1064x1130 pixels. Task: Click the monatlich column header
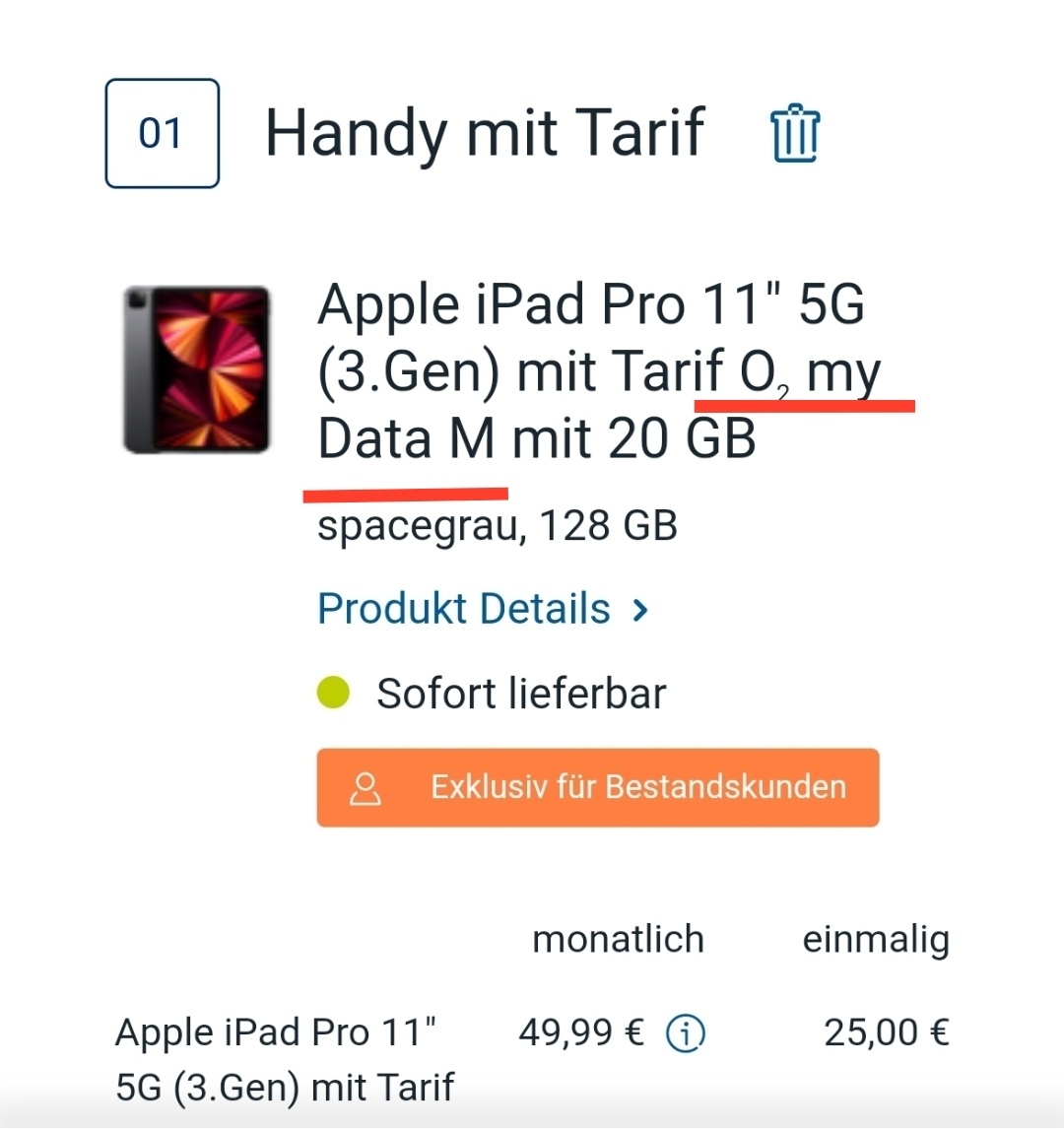point(618,940)
